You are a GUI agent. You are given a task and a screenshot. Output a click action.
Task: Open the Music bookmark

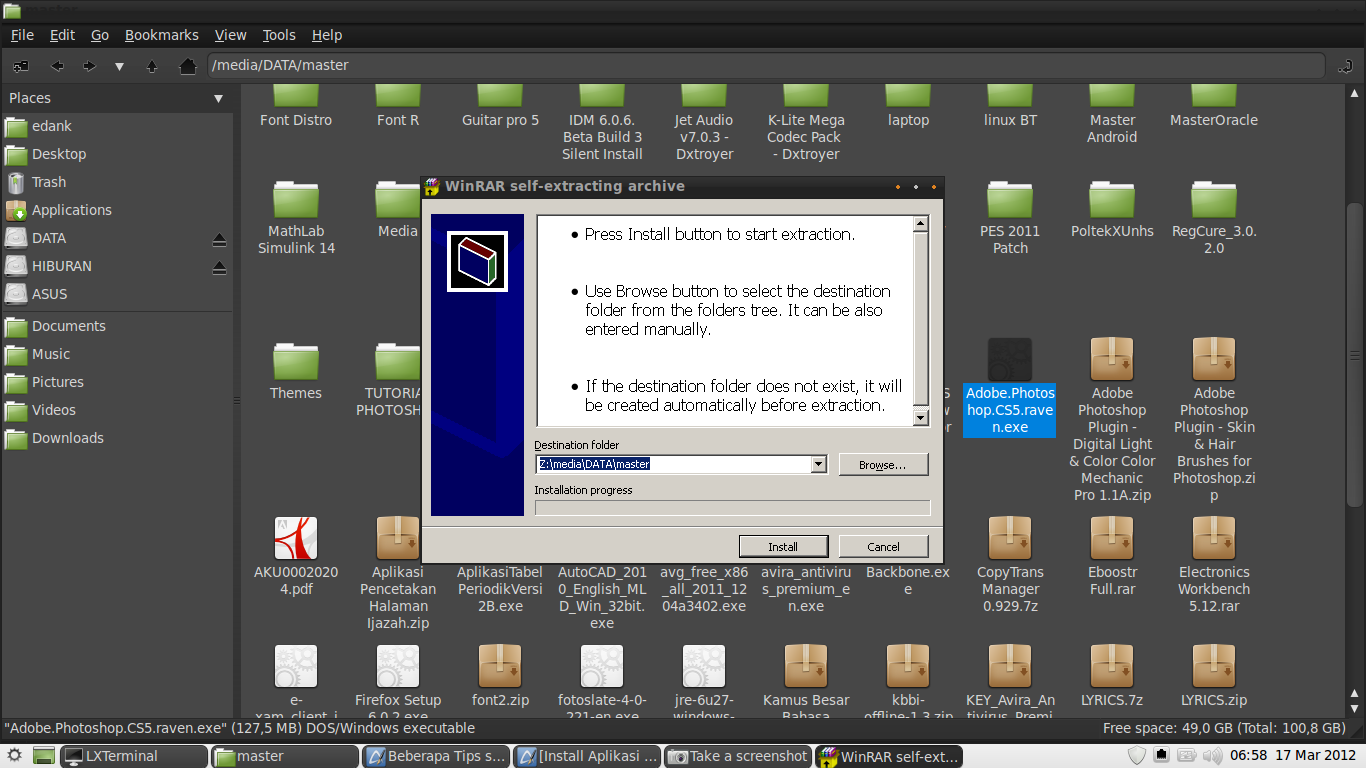tap(117, 354)
